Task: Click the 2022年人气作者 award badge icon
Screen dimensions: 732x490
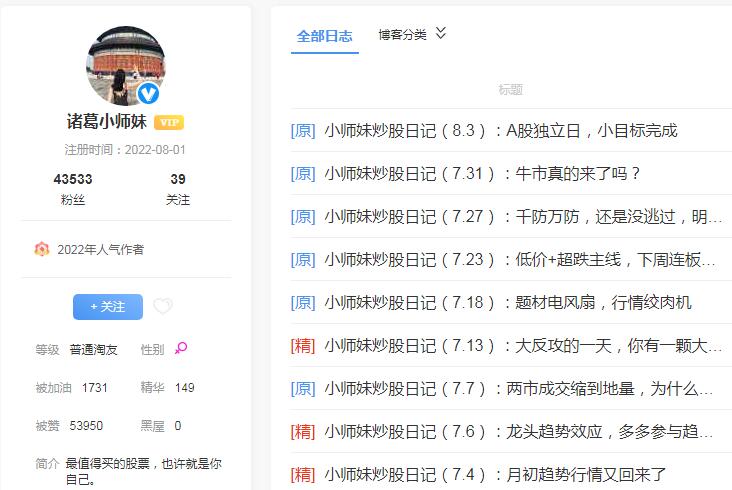Action: pos(42,249)
